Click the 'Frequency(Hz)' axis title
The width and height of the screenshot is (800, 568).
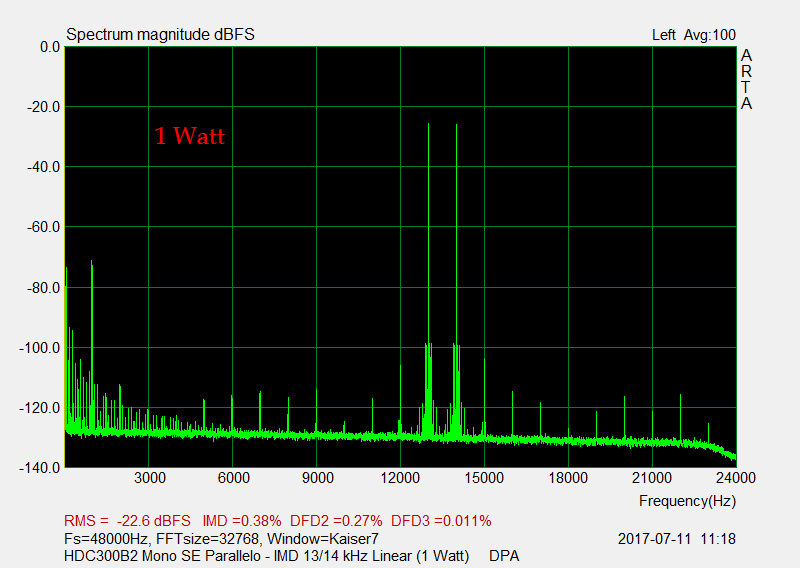pos(687,501)
